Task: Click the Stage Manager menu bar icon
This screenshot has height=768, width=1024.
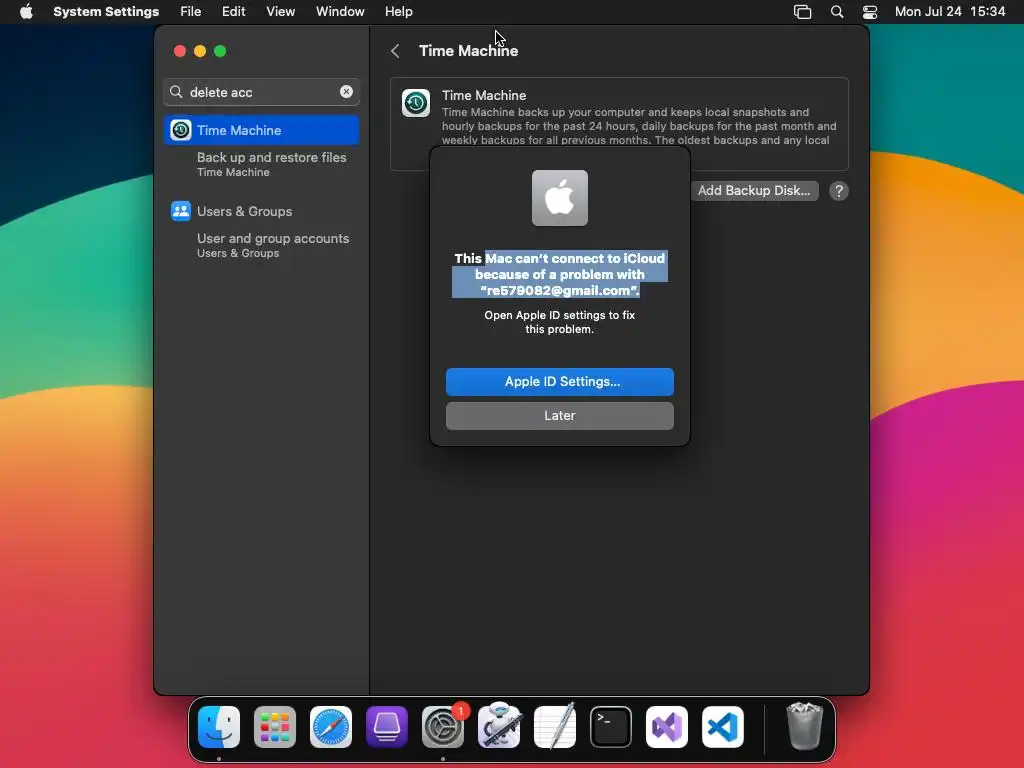Action: (x=802, y=12)
